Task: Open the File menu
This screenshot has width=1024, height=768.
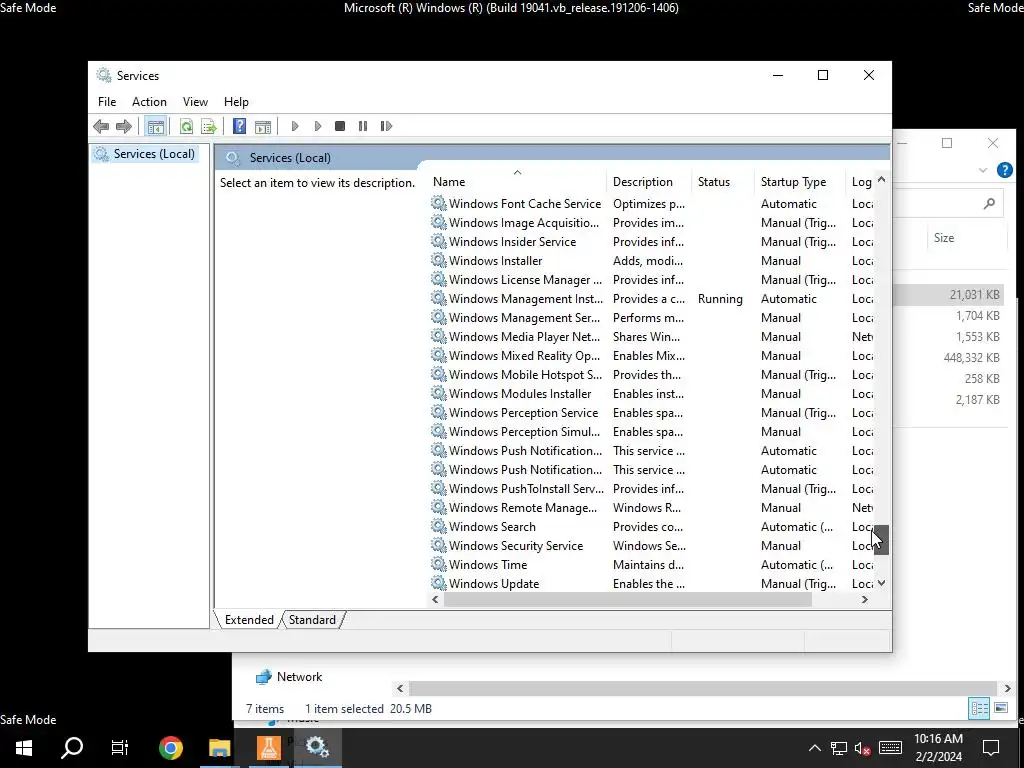Action: point(107,102)
